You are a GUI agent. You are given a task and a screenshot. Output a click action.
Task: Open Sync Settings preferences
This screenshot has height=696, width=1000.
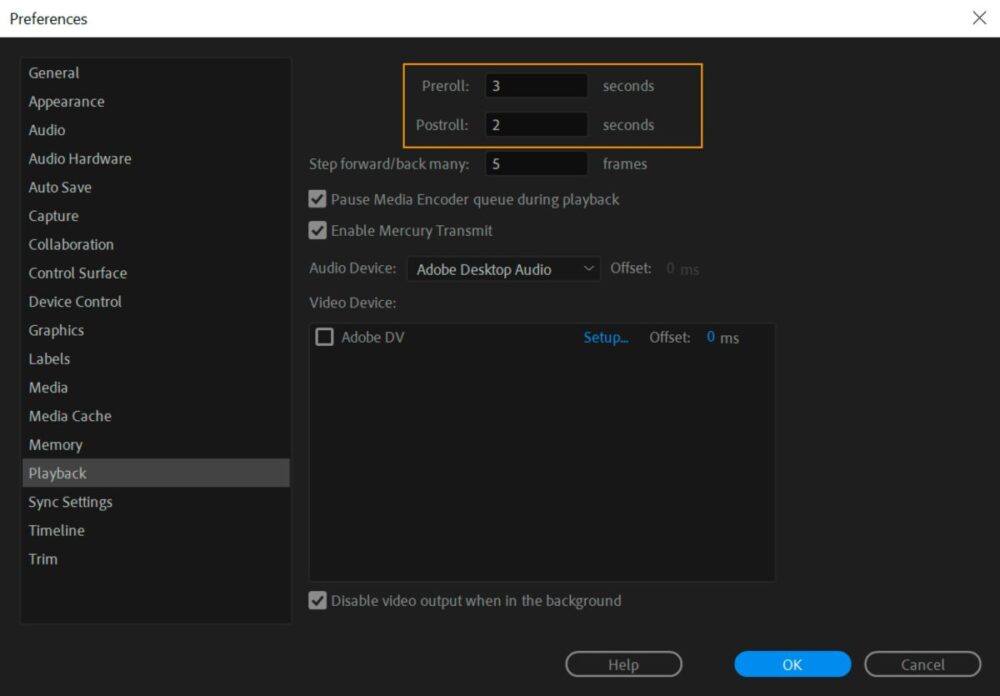point(70,501)
